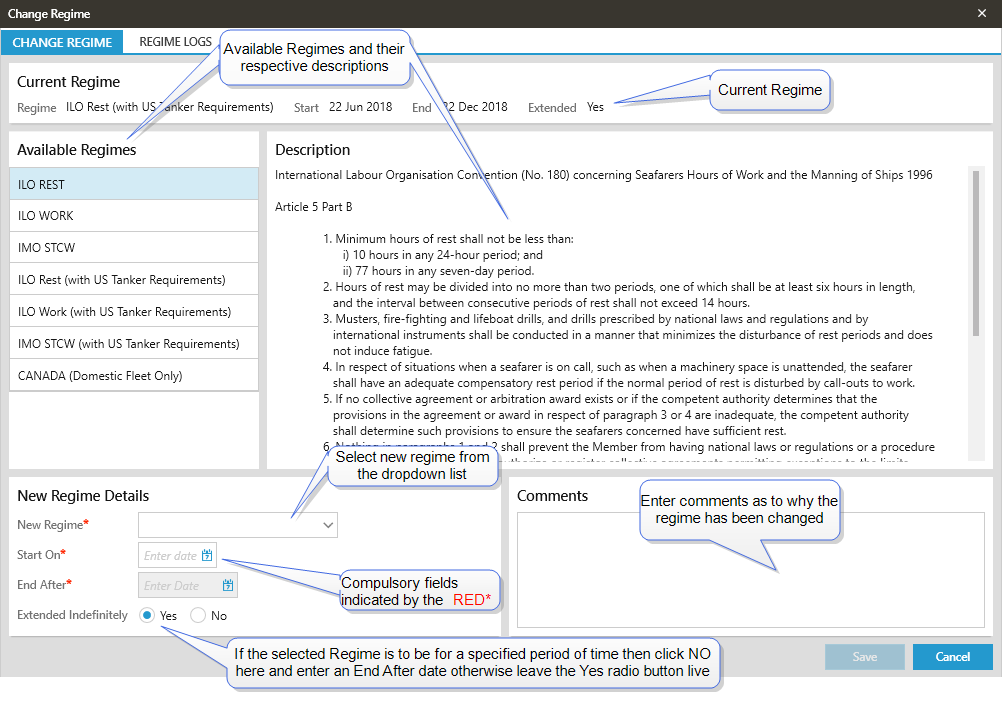Select No for Extended Indefinitely
1002x702 pixels.
(198, 616)
